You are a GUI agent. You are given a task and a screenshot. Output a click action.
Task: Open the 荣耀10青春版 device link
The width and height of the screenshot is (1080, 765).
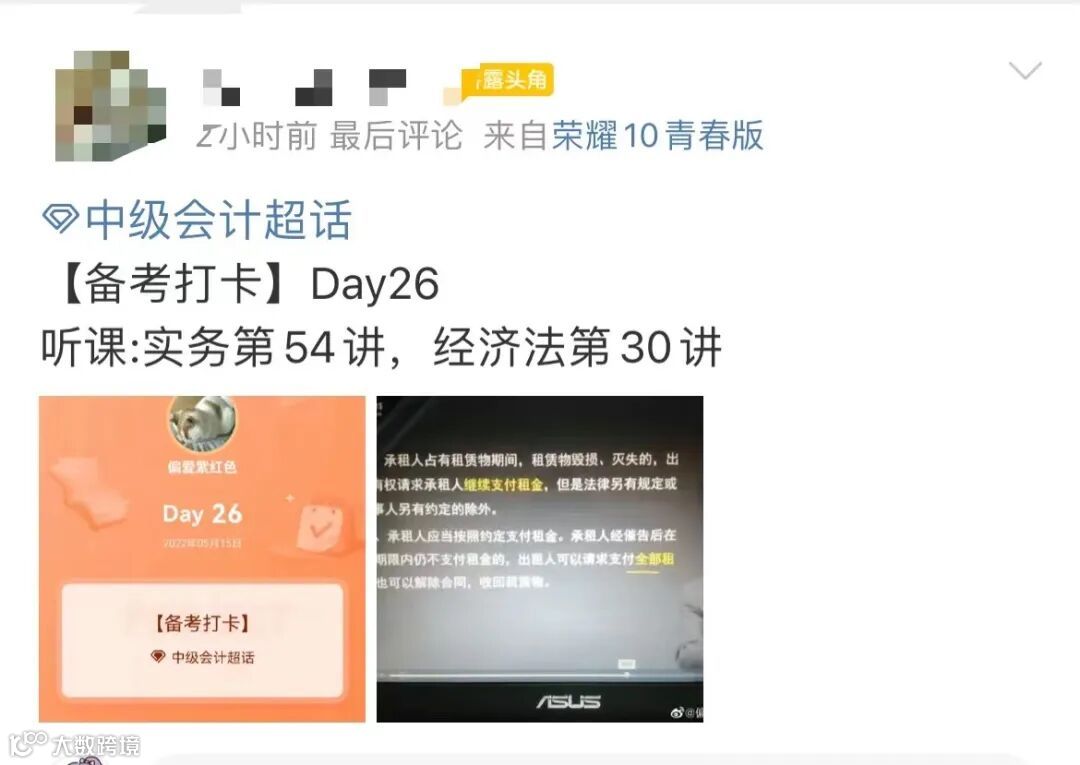(x=657, y=135)
